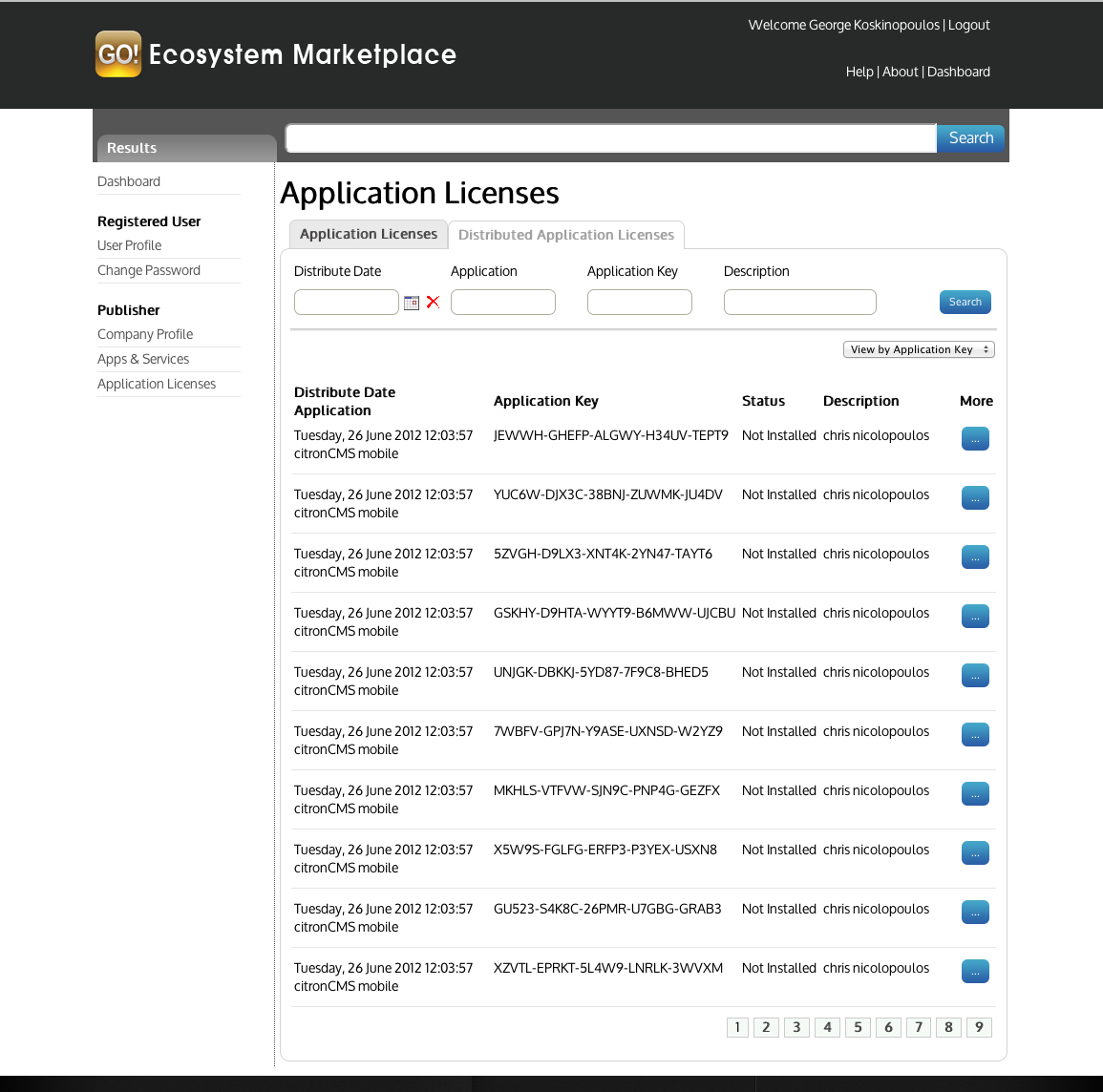1103x1092 pixels.
Task: Click license key GU523-S4K8C-26PMR-U7GBG-GRAB3
Action: pyautogui.click(x=607, y=909)
